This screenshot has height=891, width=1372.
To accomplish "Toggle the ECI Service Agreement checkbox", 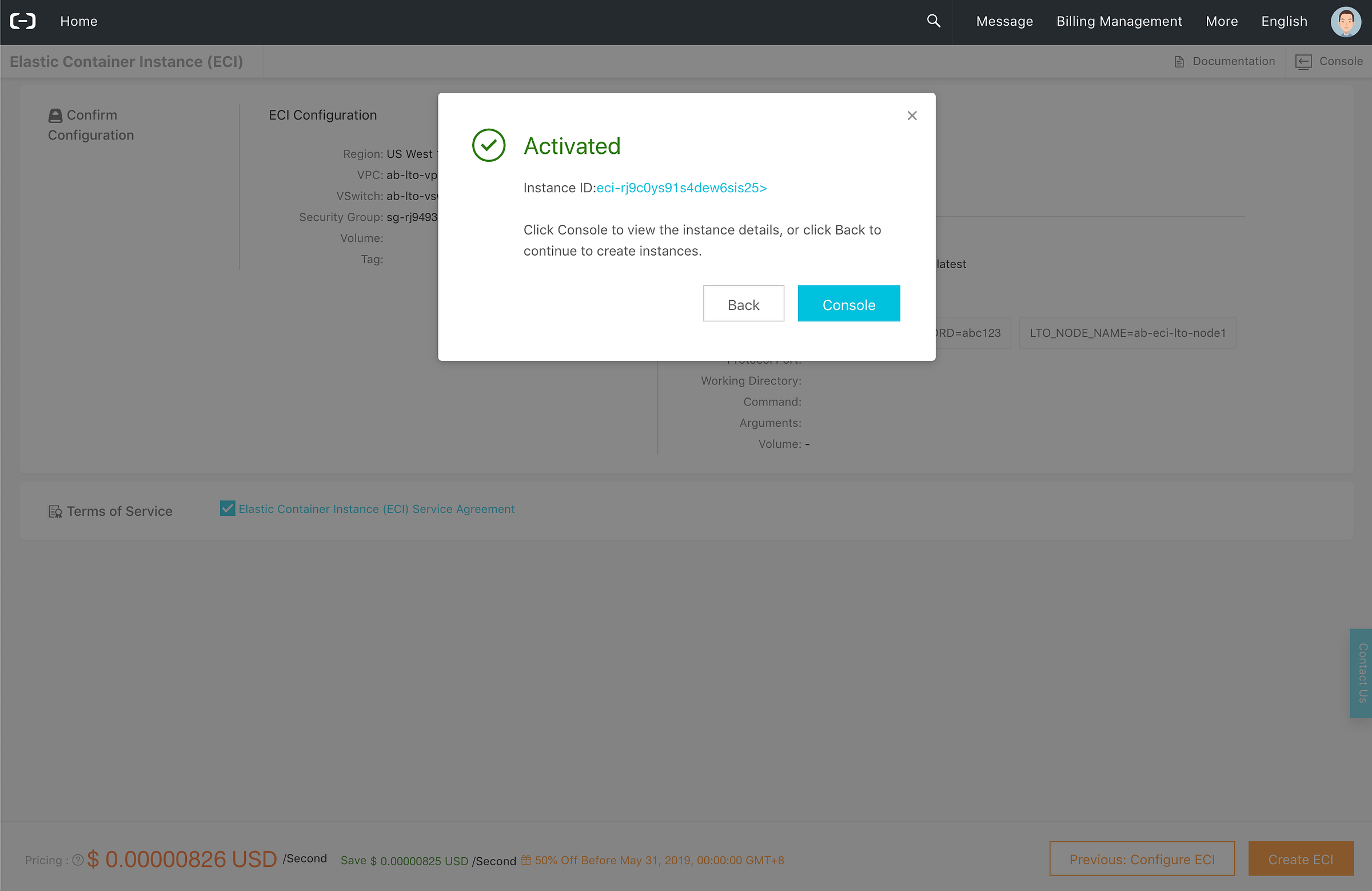I will tap(227, 508).
